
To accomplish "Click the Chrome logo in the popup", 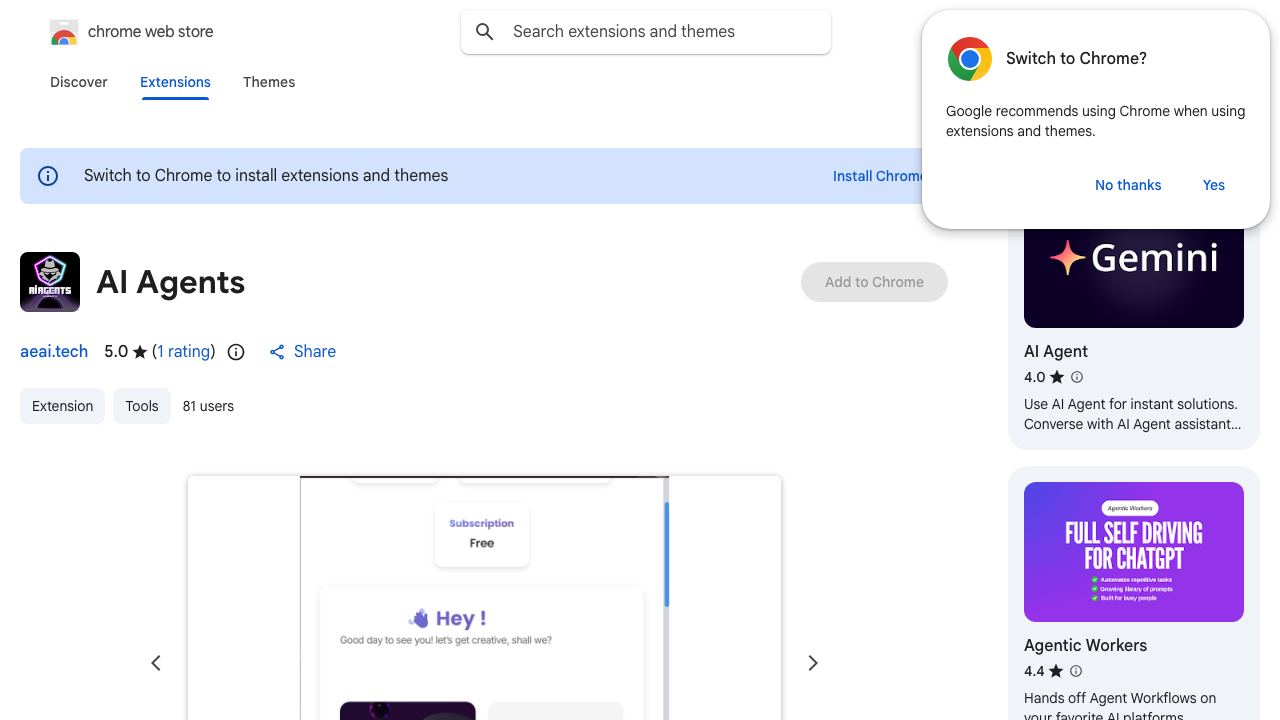I will pos(970,59).
